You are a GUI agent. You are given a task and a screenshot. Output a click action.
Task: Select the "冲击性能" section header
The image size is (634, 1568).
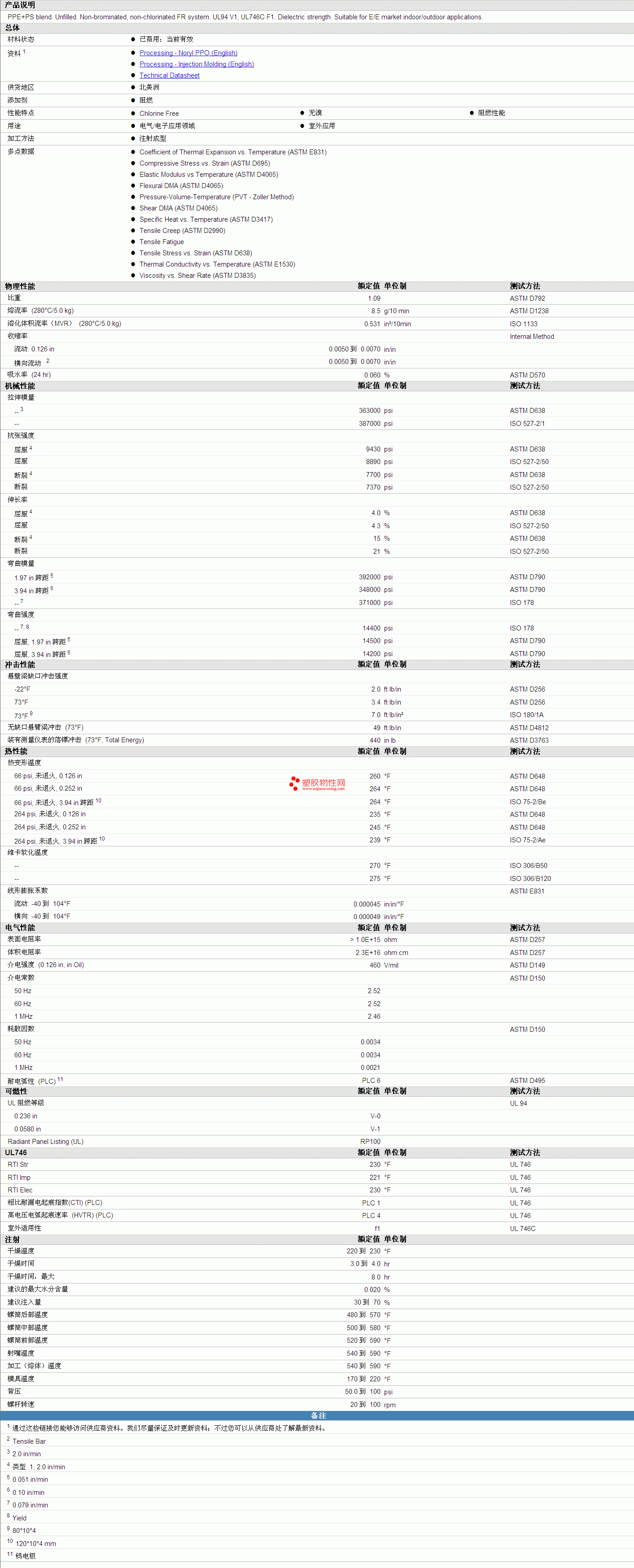click(x=20, y=665)
